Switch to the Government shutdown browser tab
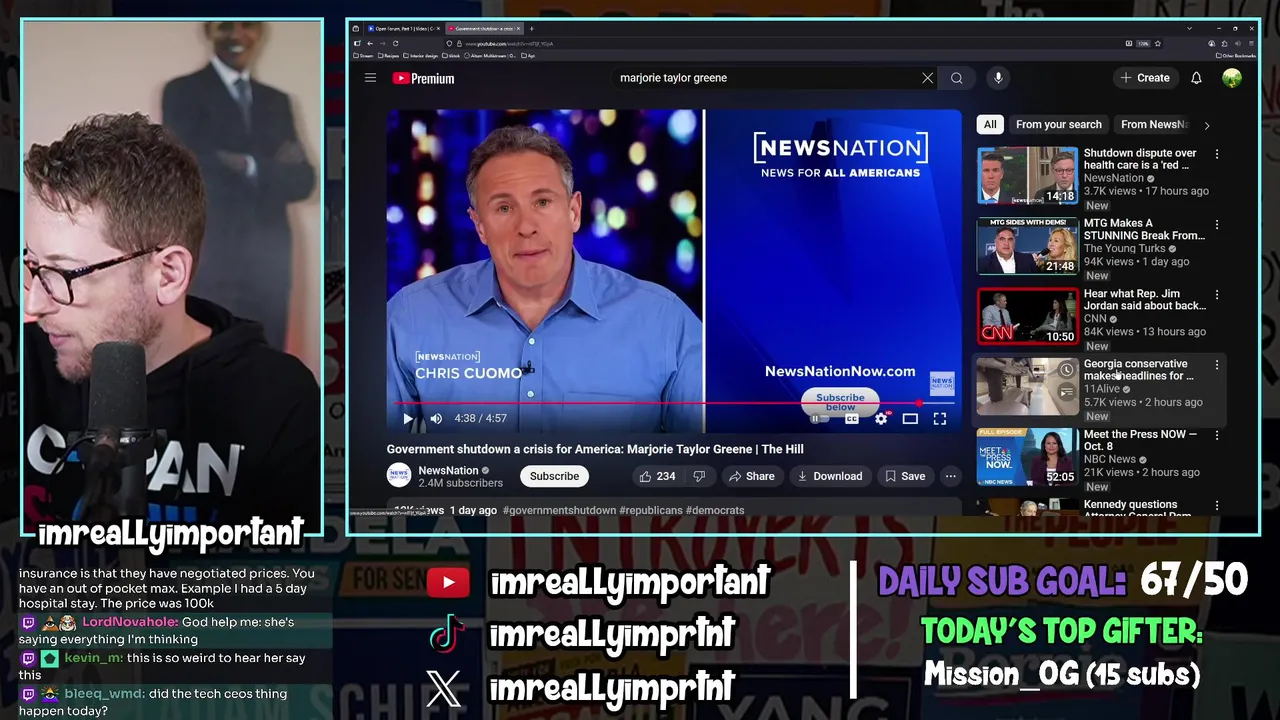Viewport: 1280px width, 720px height. point(483,29)
